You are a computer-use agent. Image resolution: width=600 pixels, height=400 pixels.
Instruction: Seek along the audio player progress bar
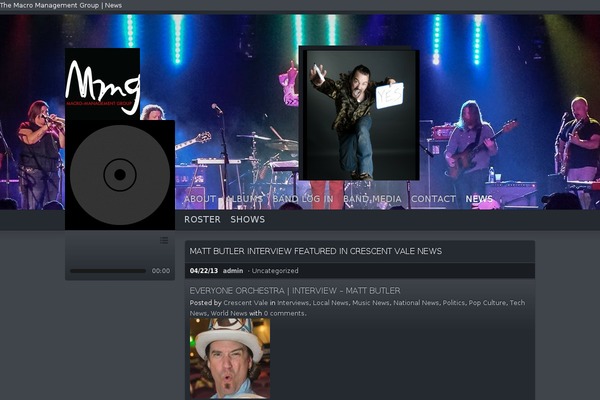click(x=108, y=271)
